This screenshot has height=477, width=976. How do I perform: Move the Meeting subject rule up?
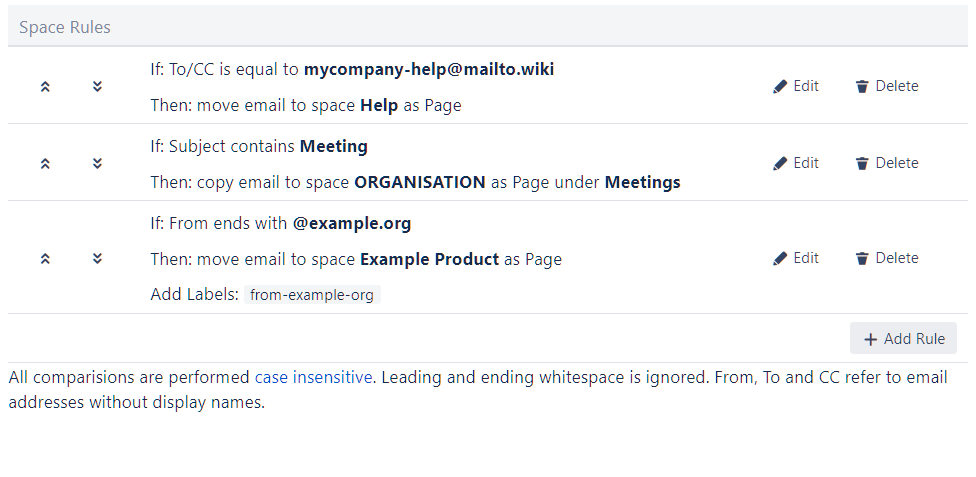tap(45, 163)
